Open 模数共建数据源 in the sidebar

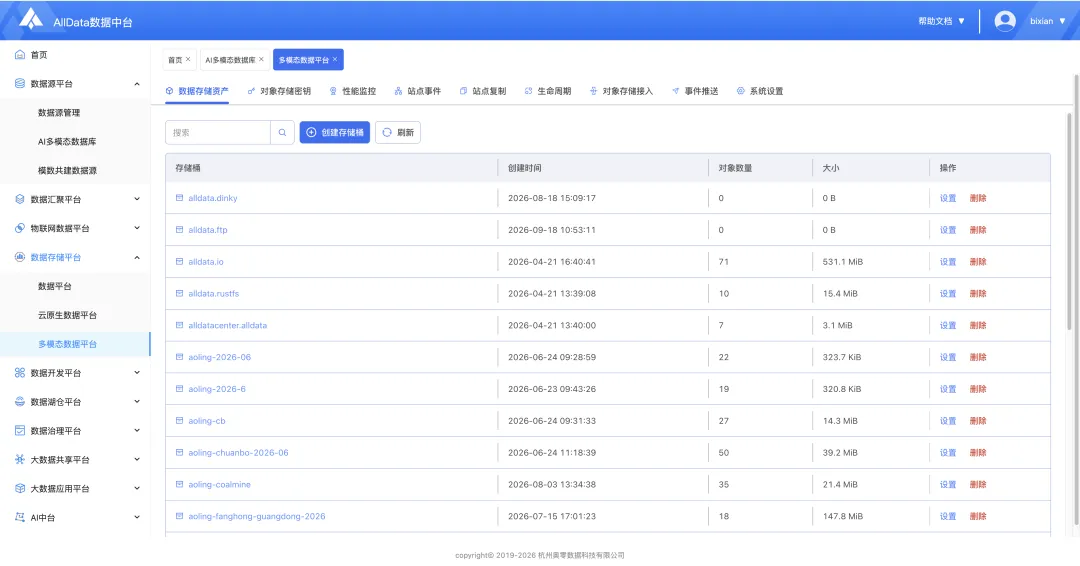click(x=67, y=170)
